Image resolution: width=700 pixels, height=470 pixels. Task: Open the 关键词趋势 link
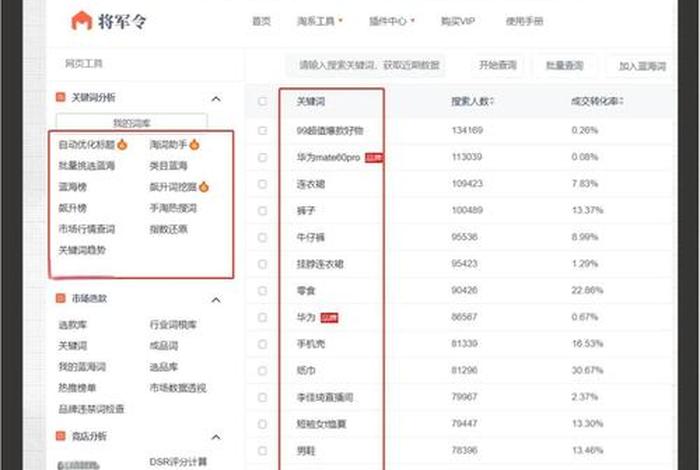point(82,250)
